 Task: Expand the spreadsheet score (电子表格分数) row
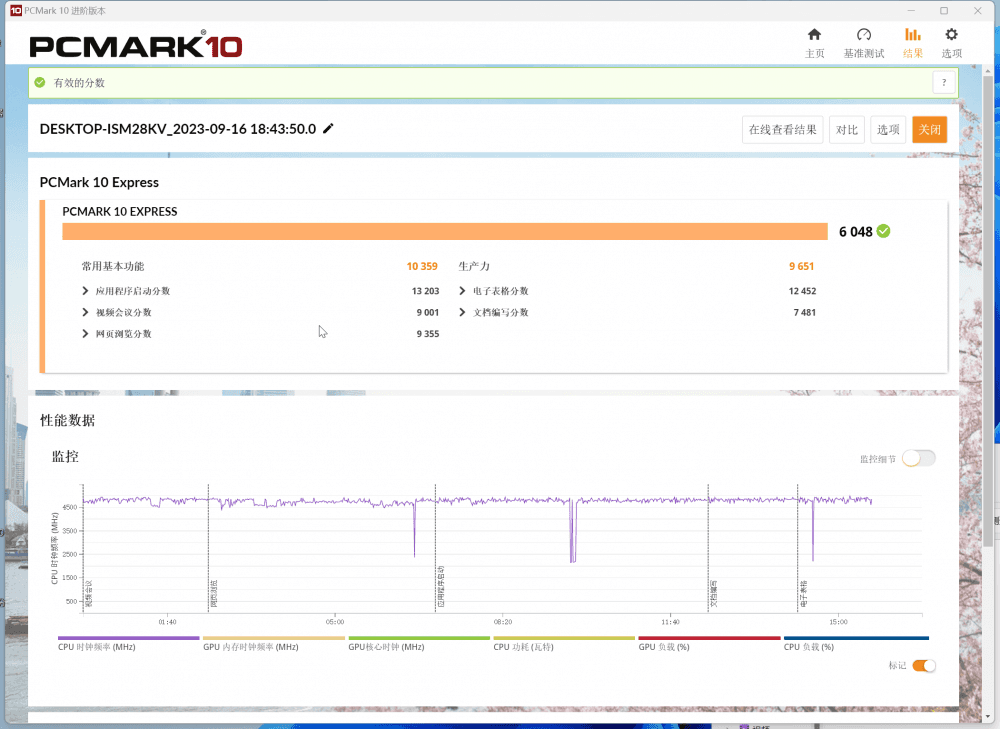tap(462, 291)
